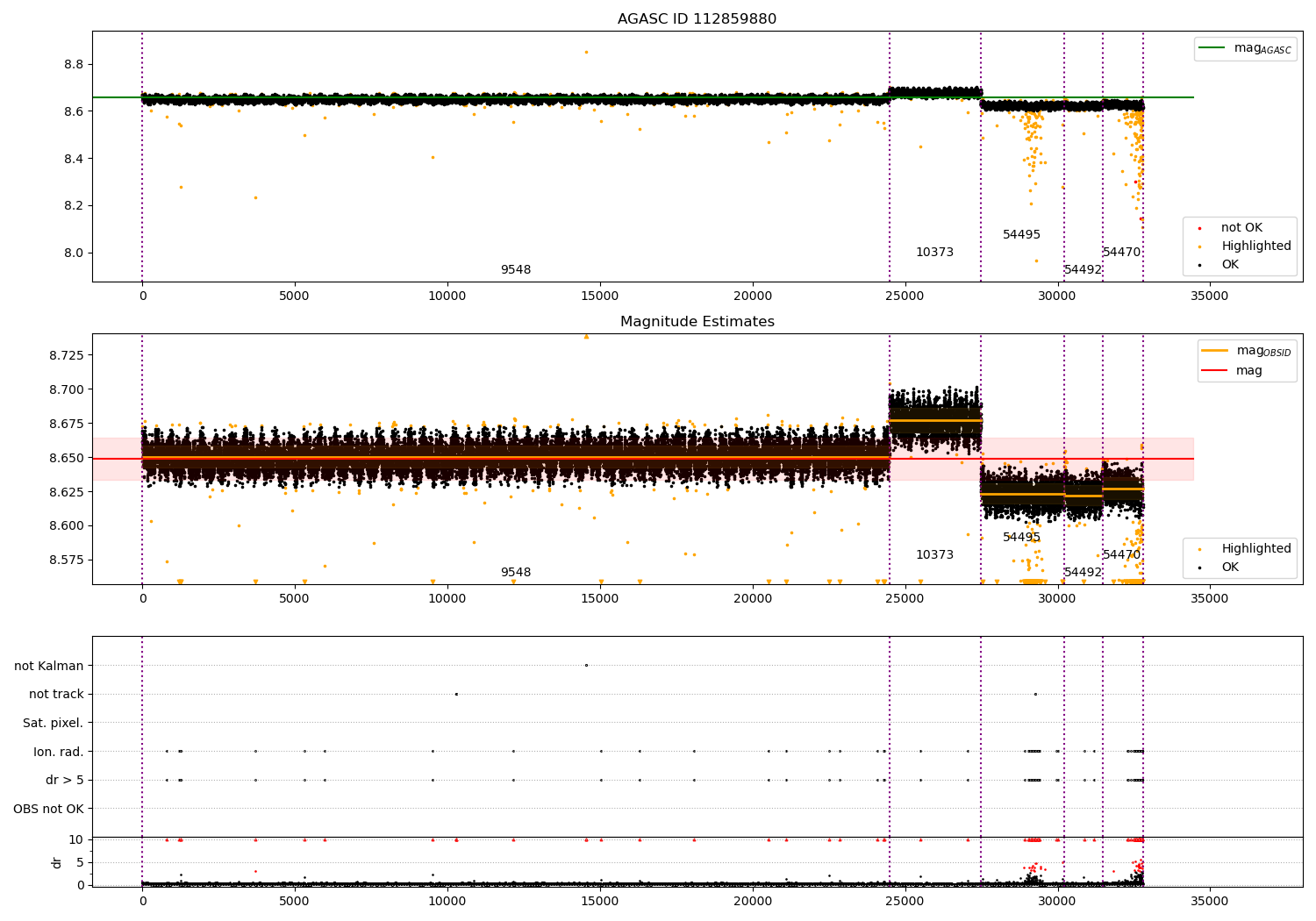Click the 8.8 y-axis tick label
The width and height of the screenshot is (1316, 921).
(x=74, y=65)
